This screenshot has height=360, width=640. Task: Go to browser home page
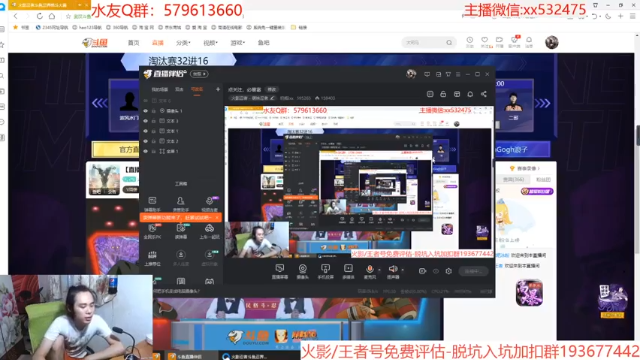click(52, 16)
